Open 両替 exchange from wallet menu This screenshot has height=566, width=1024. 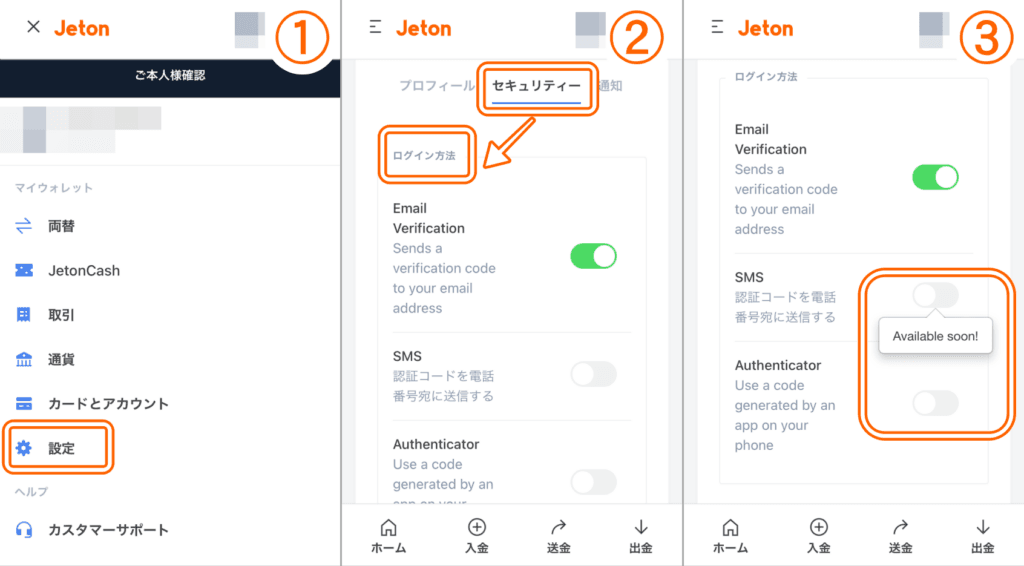point(45,226)
